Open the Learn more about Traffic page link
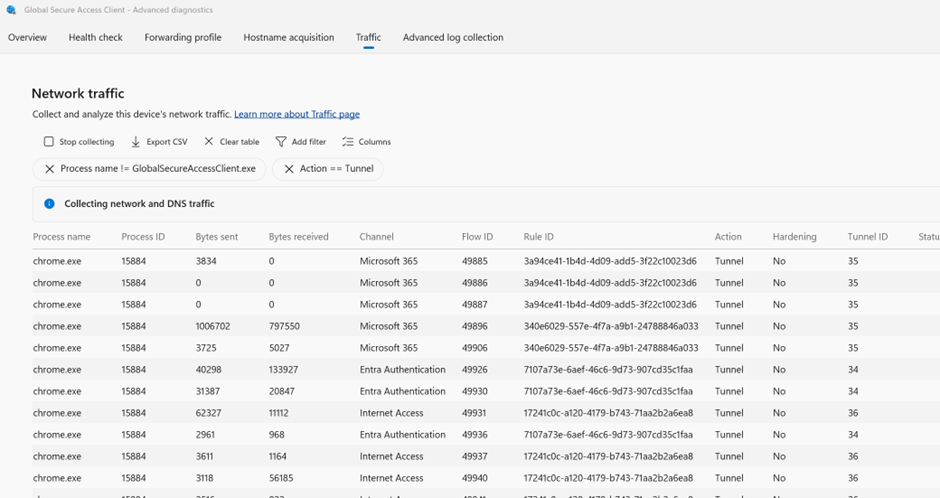 point(297,115)
